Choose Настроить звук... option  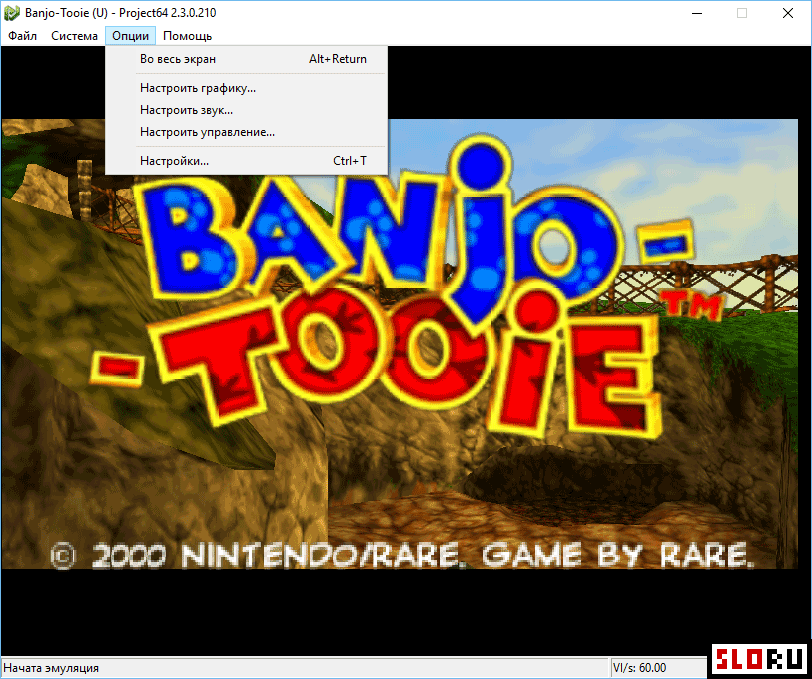pos(246,110)
